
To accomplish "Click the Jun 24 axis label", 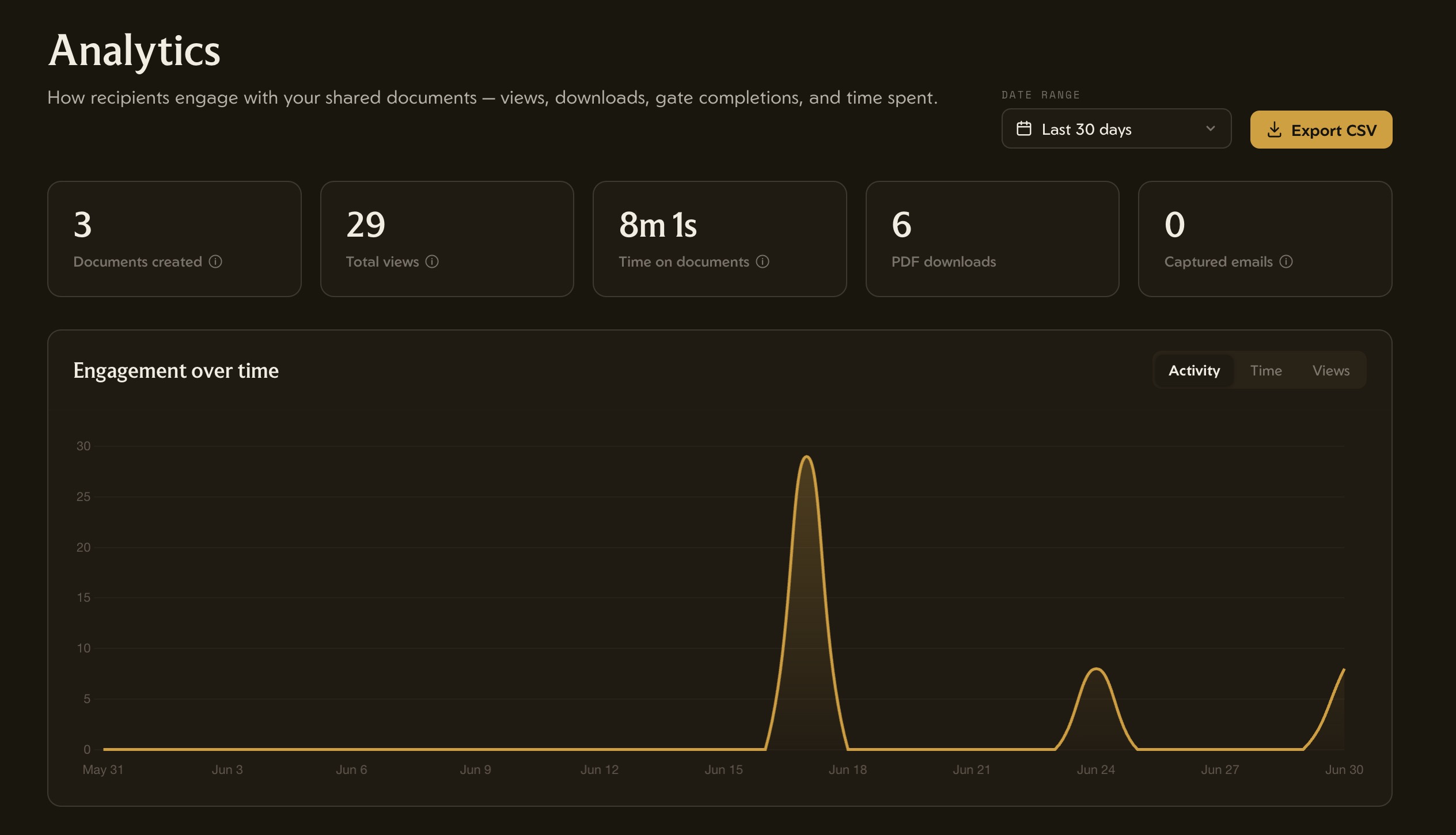I will click(x=1096, y=769).
